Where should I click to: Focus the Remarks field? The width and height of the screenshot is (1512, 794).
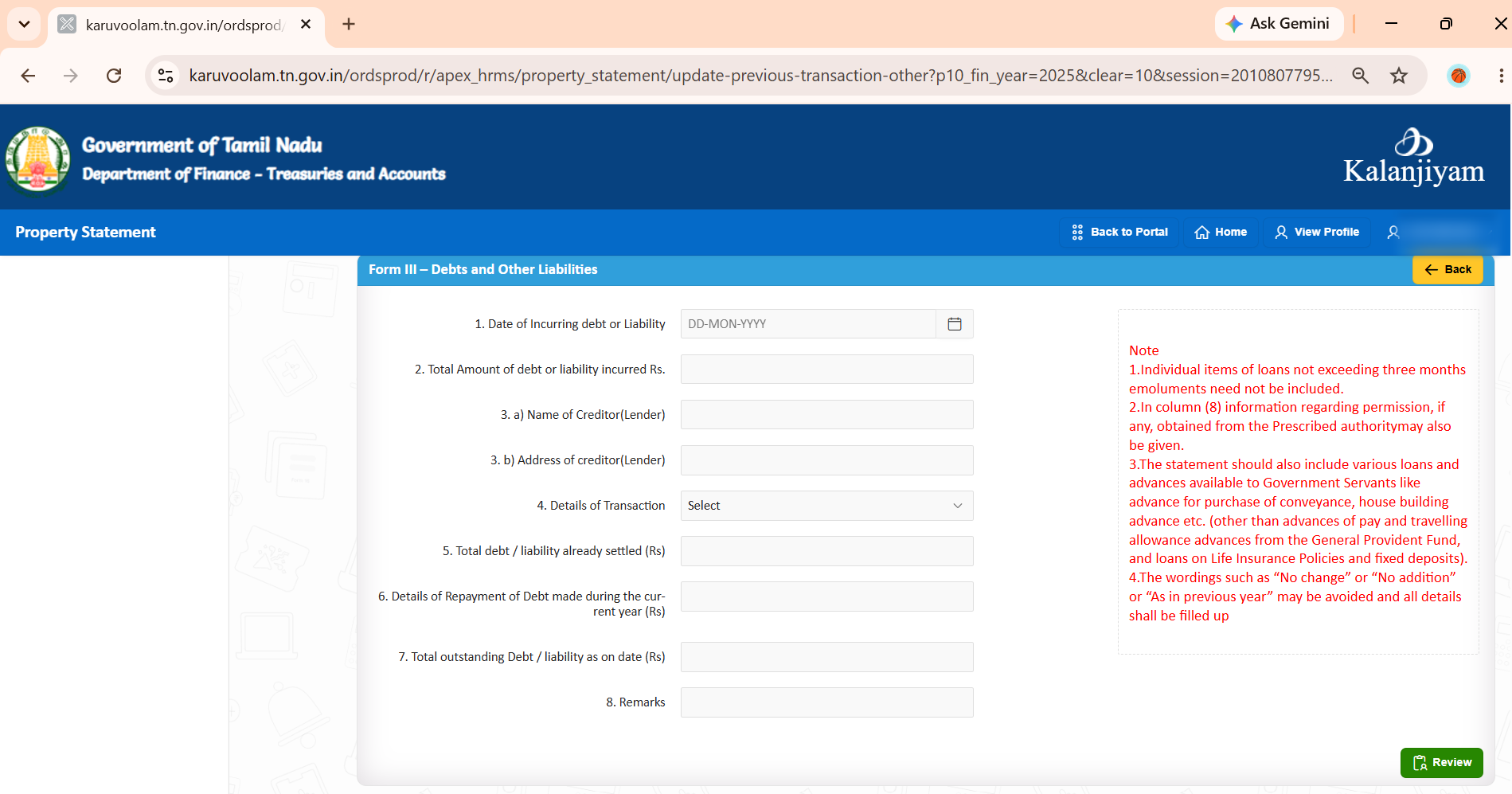[826, 702]
